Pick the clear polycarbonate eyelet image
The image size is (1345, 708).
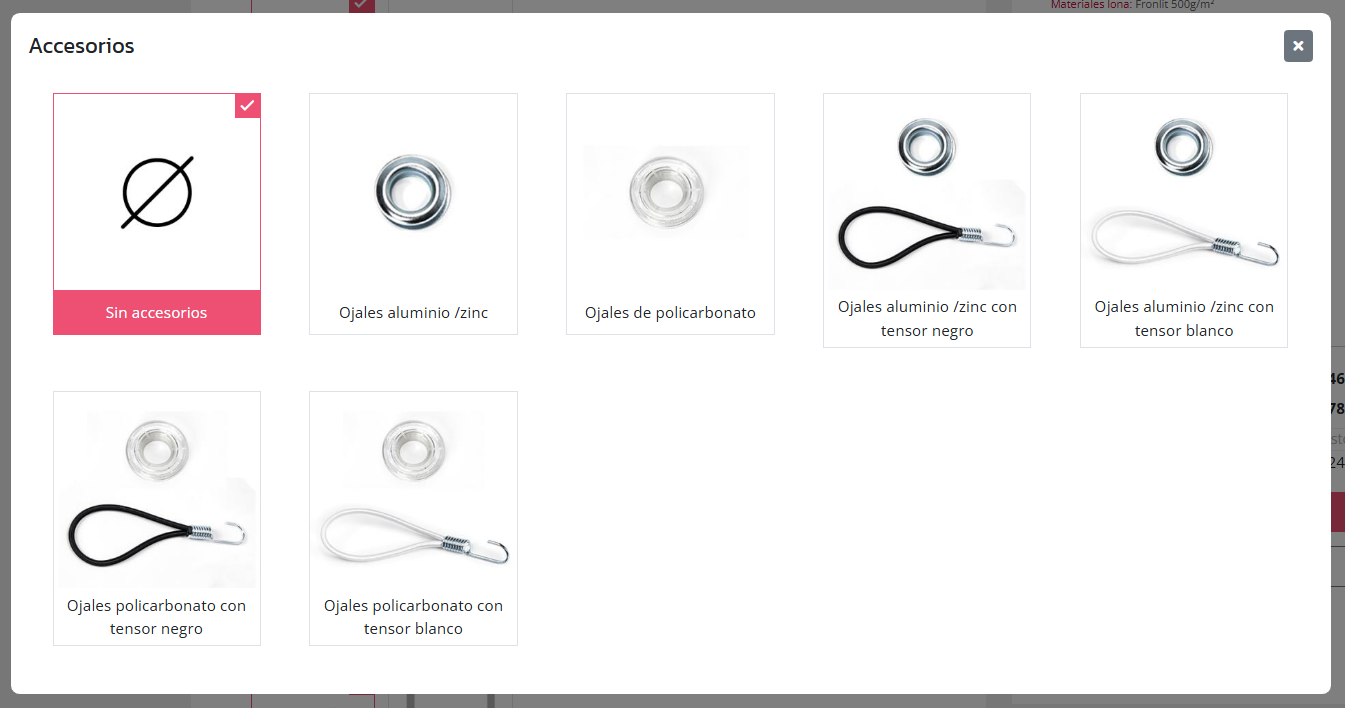[x=669, y=192]
